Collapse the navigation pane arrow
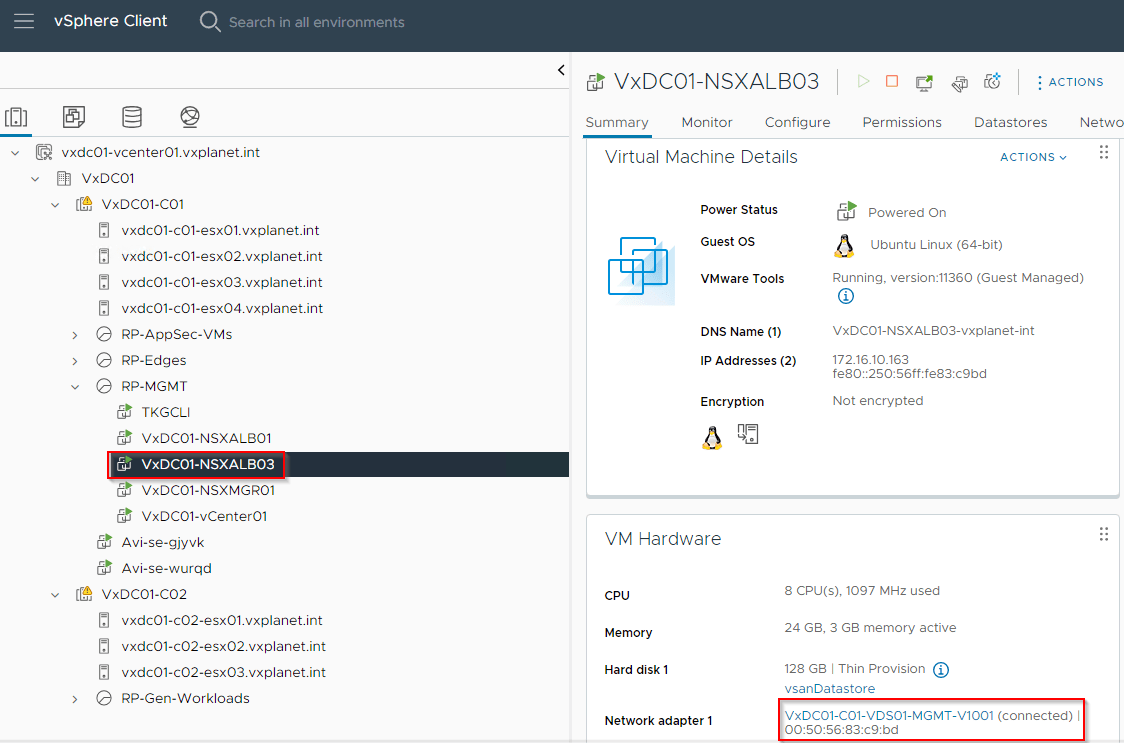This screenshot has width=1124, height=743. (x=561, y=70)
